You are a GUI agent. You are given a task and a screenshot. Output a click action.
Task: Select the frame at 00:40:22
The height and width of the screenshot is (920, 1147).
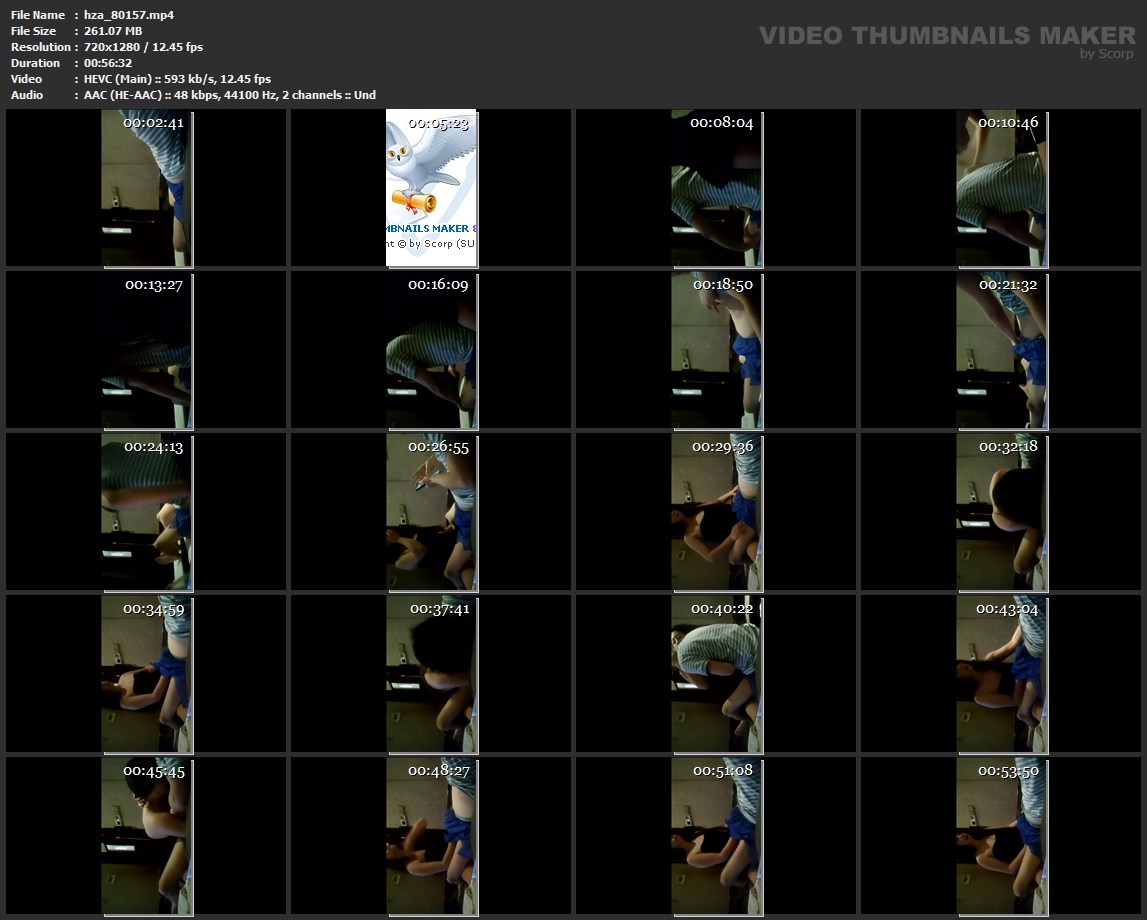[716, 674]
